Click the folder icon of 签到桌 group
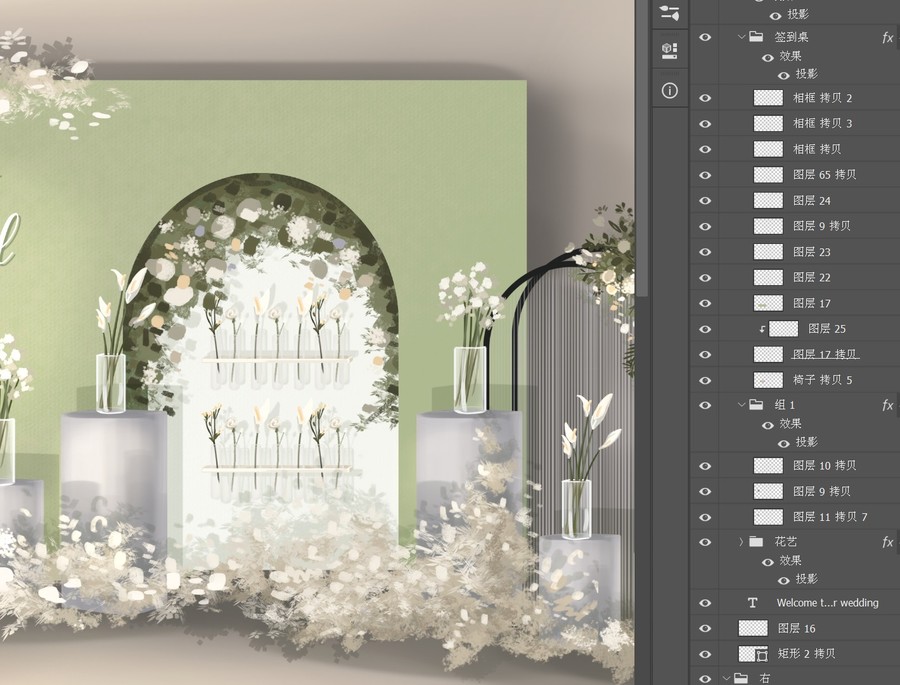This screenshot has height=685, width=900. pyautogui.click(x=756, y=37)
